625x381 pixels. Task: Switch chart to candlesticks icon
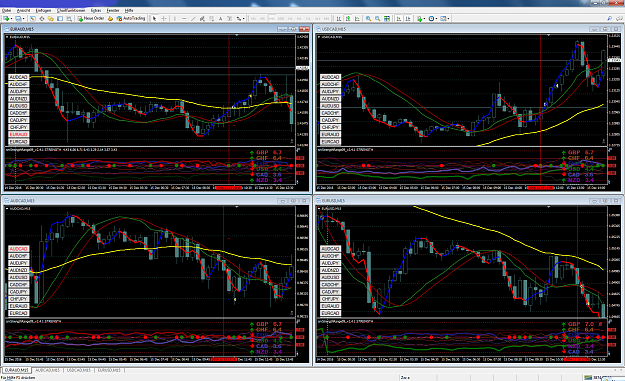click(348, 18)
